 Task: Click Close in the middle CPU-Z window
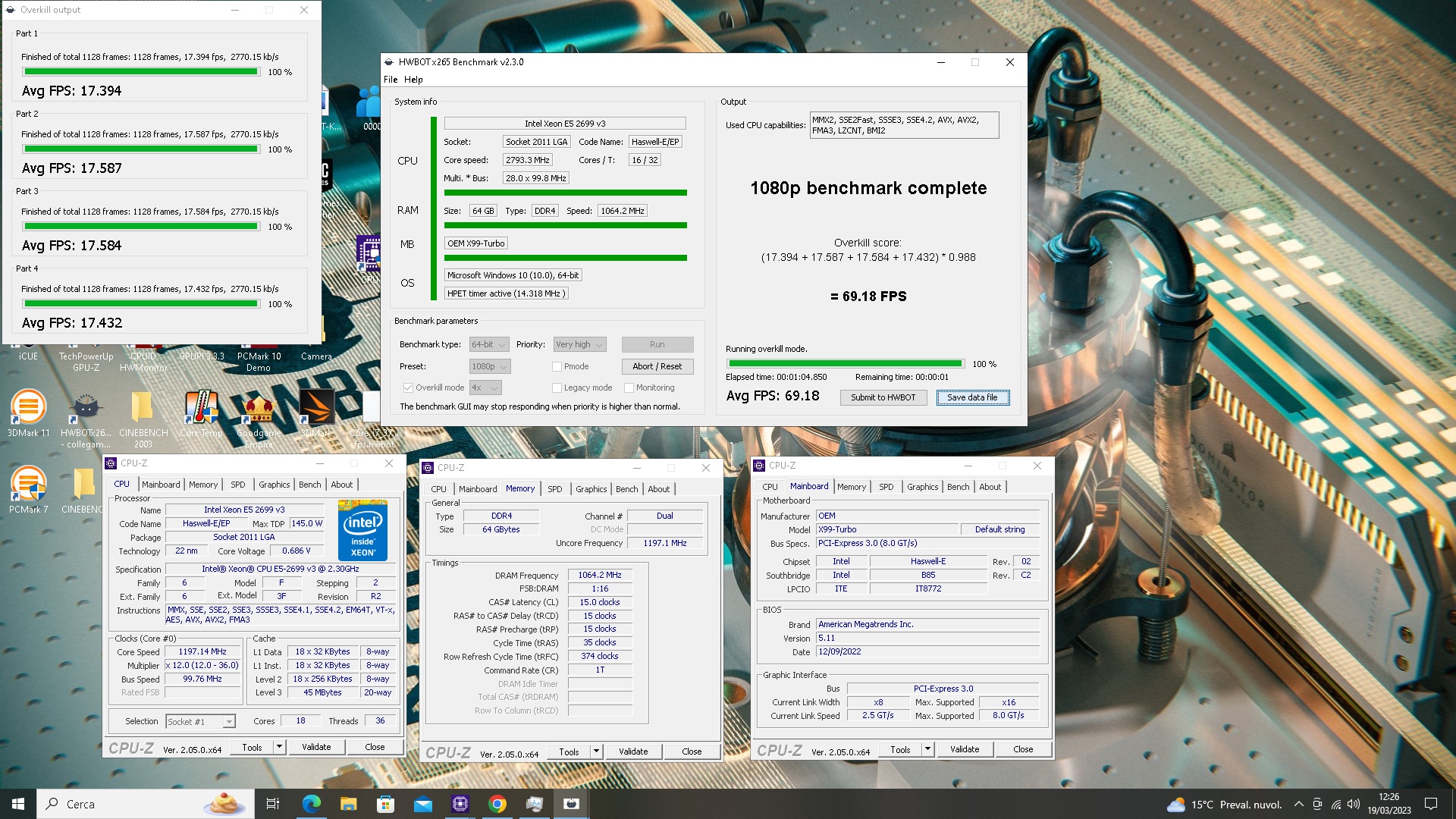tap(692, 752)
